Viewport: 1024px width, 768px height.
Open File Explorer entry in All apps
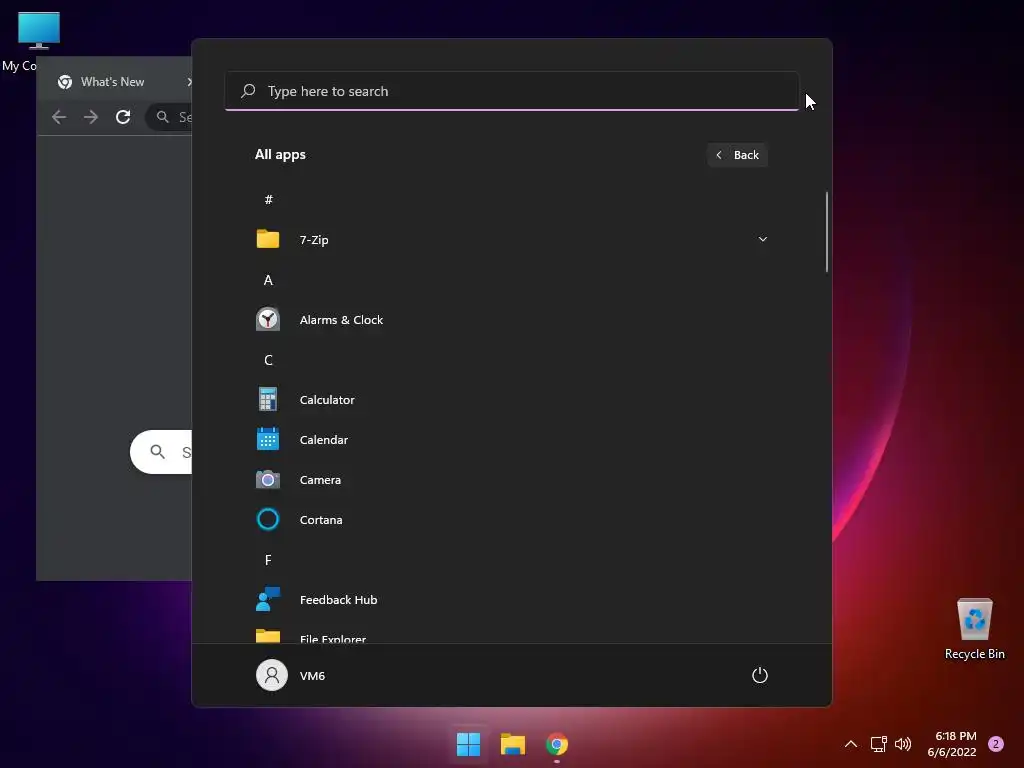pos(511,636)
